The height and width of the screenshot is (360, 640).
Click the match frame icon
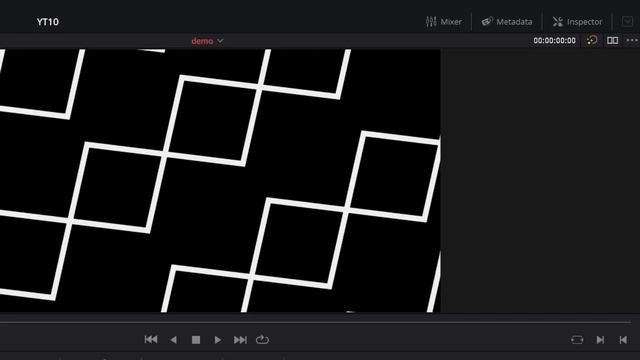(577, 340)
